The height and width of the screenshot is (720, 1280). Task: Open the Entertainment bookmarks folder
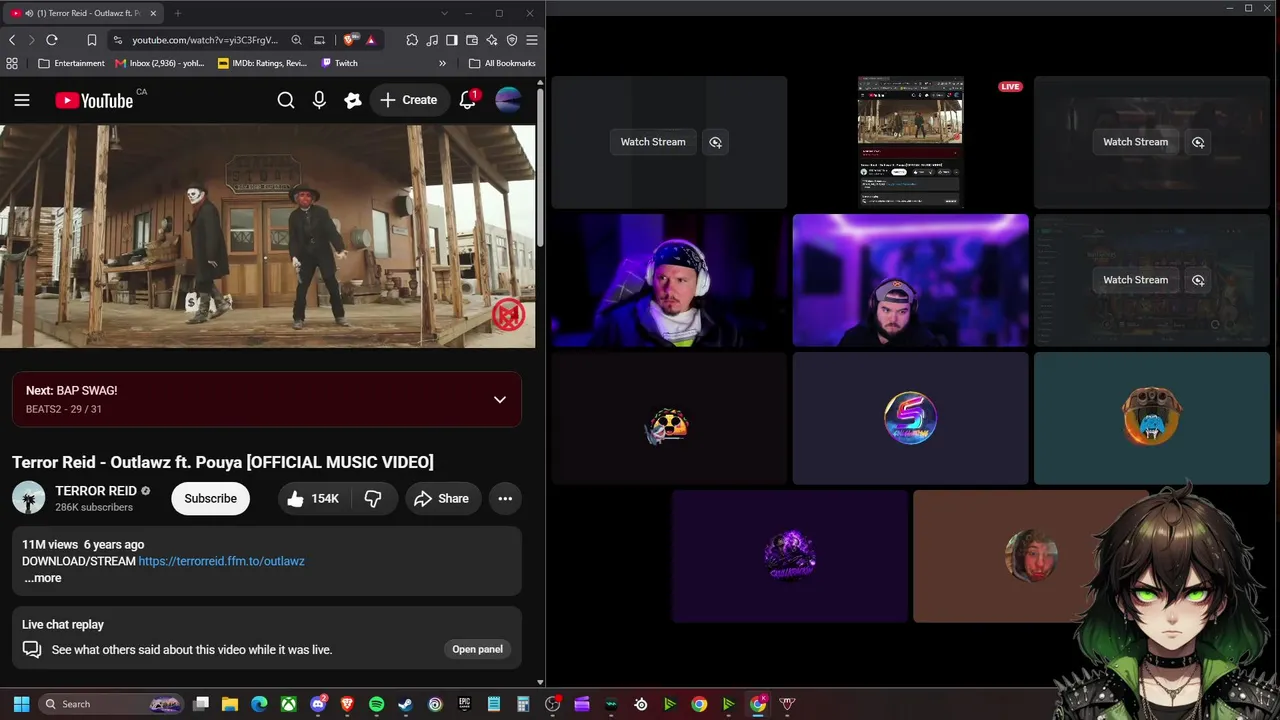pyautogui.click(x=71, y=63)
